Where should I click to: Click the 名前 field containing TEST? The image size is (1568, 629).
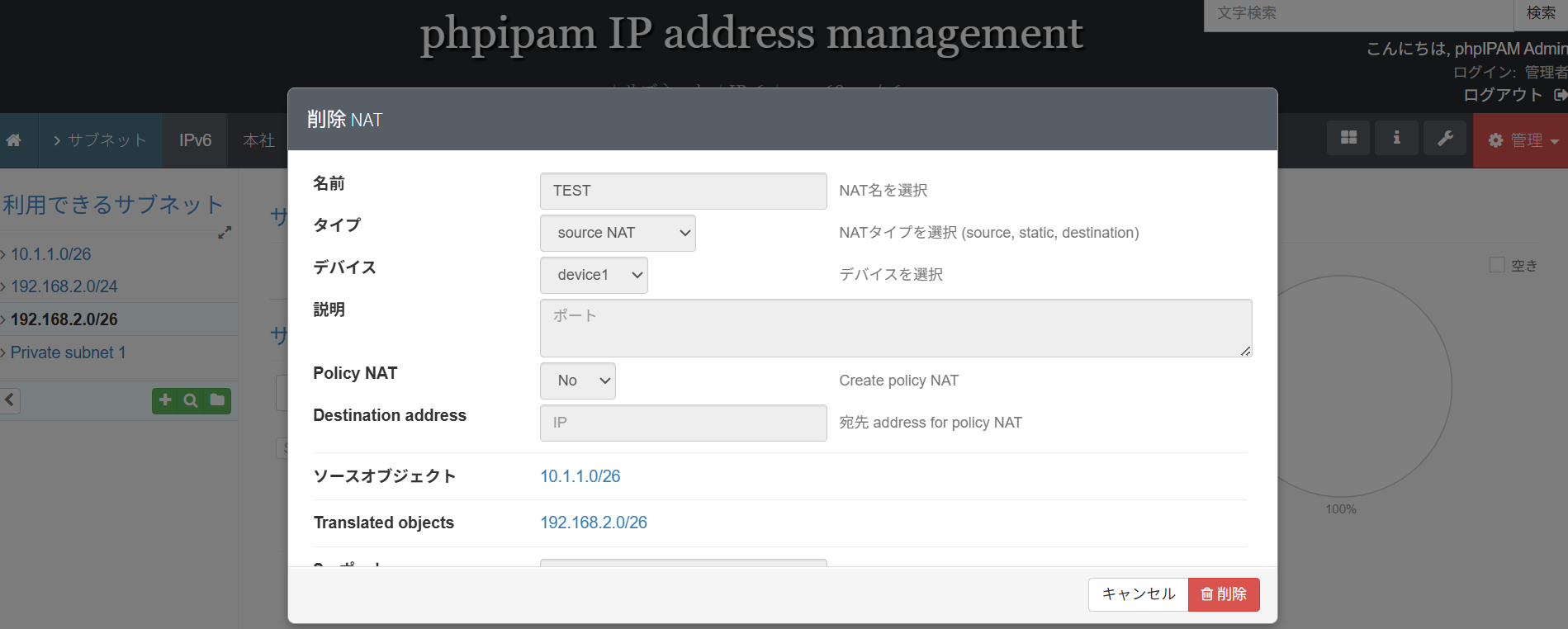pos(683,191)
